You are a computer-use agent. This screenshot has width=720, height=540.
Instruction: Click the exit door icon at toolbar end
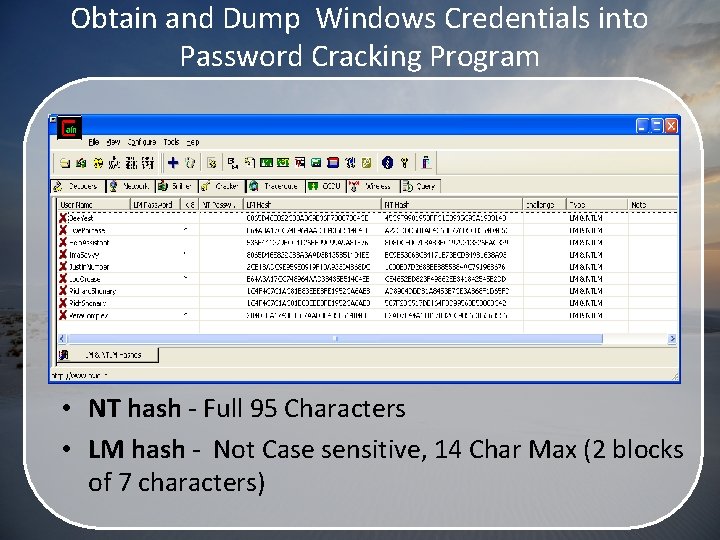click(426, 163)
